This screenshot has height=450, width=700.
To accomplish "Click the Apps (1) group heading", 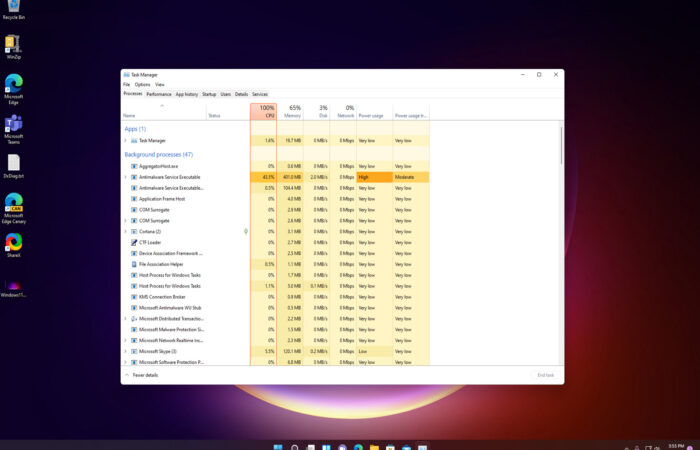I will (135, 129).
